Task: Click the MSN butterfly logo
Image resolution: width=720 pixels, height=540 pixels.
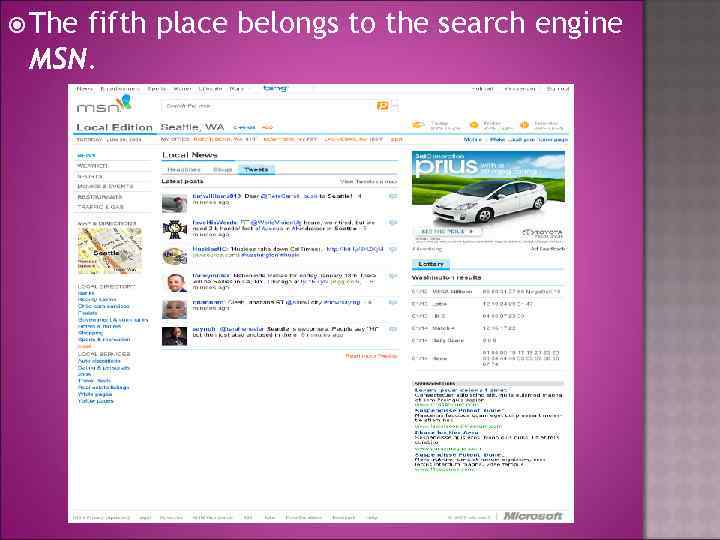Action: [x=104, y=104]
